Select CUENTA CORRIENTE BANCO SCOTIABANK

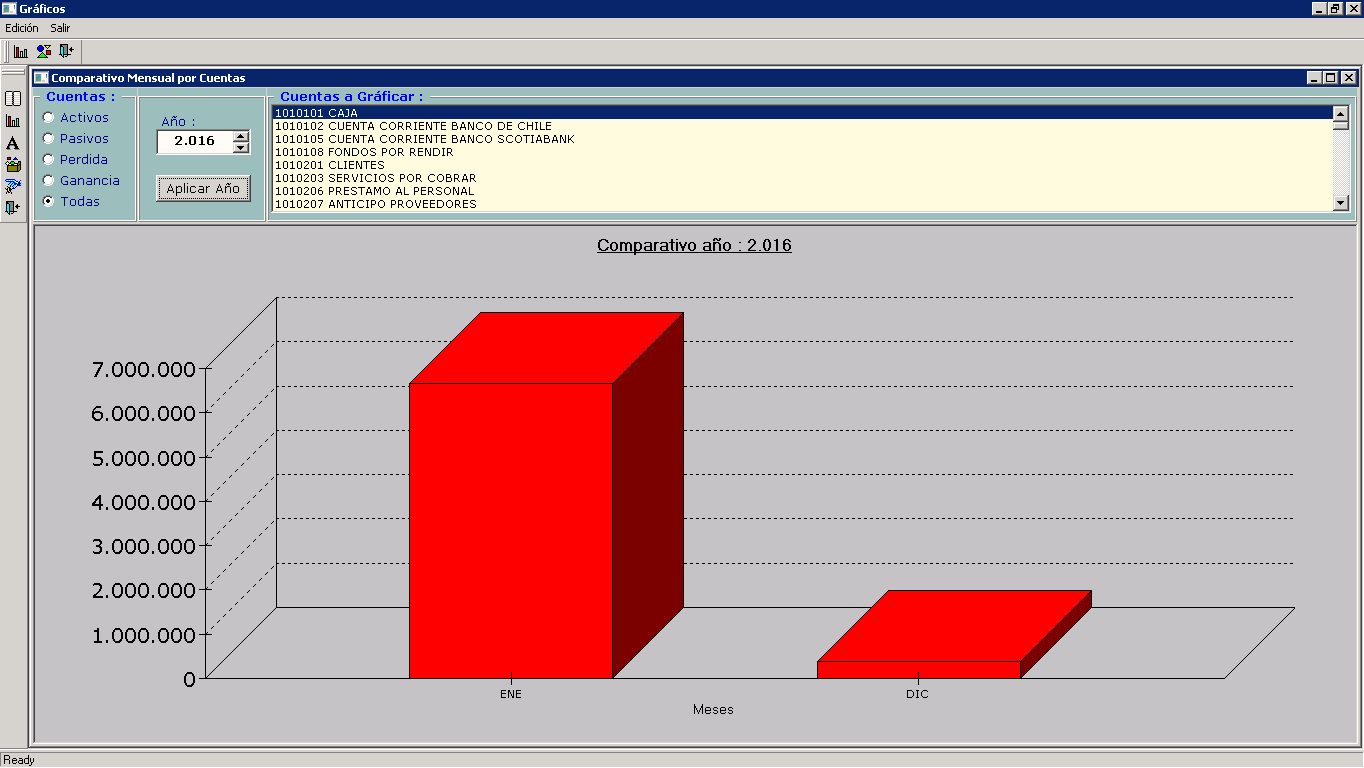pyautogui.click(x=802, y=139)
